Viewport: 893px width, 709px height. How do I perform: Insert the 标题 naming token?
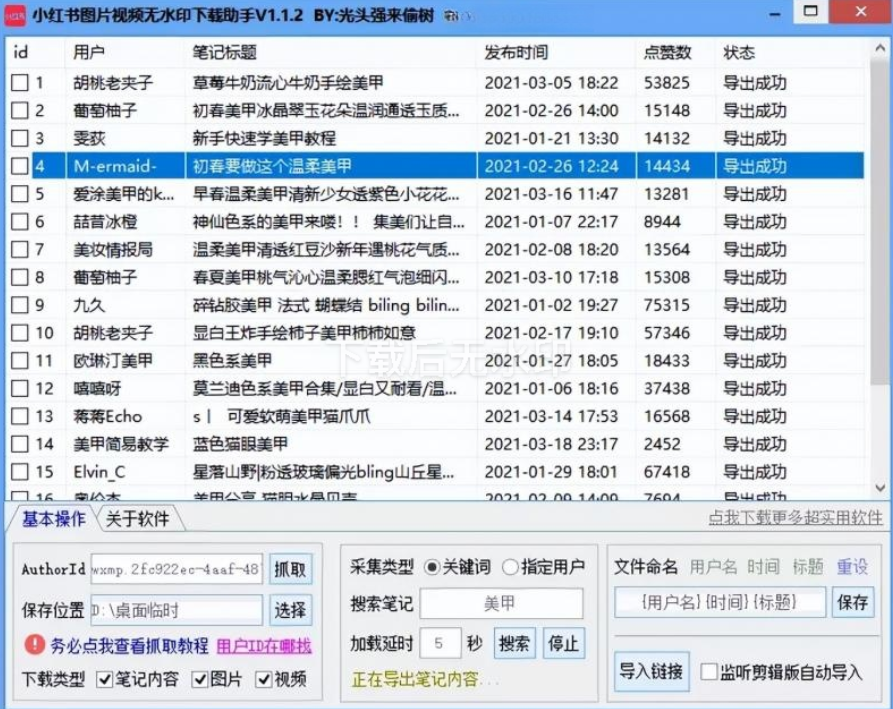pyautogui.click(x=808, y=567)
